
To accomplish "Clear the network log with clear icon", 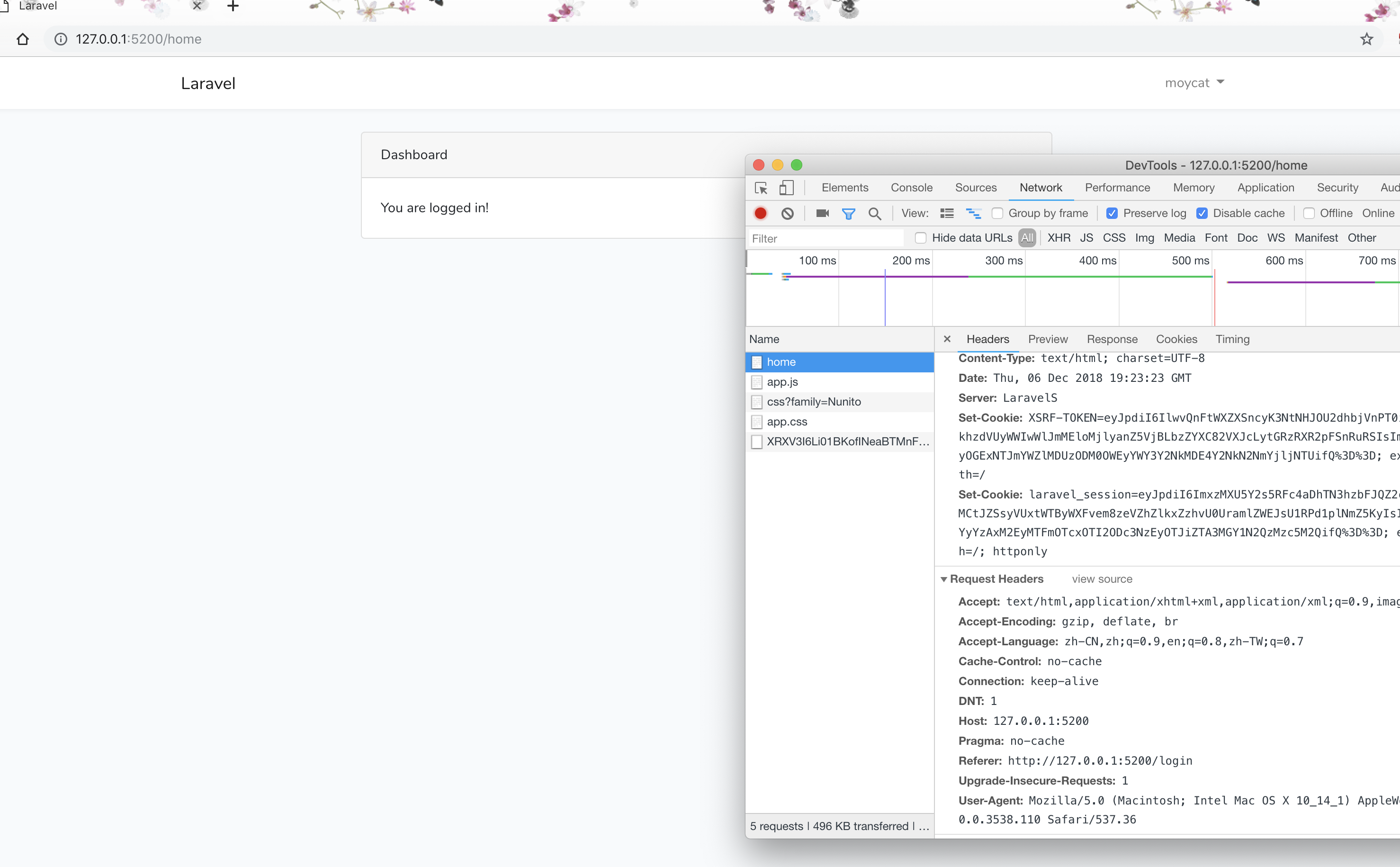I will pos(788,213).
